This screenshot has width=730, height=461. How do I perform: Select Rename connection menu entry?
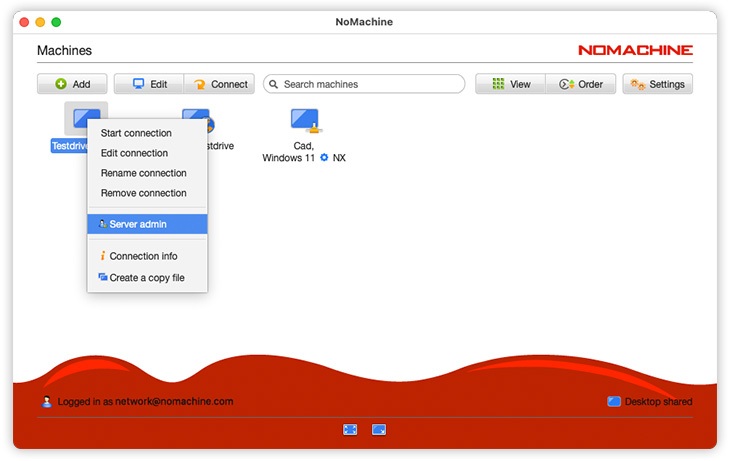pyautogui.click(x=143, y=173)
